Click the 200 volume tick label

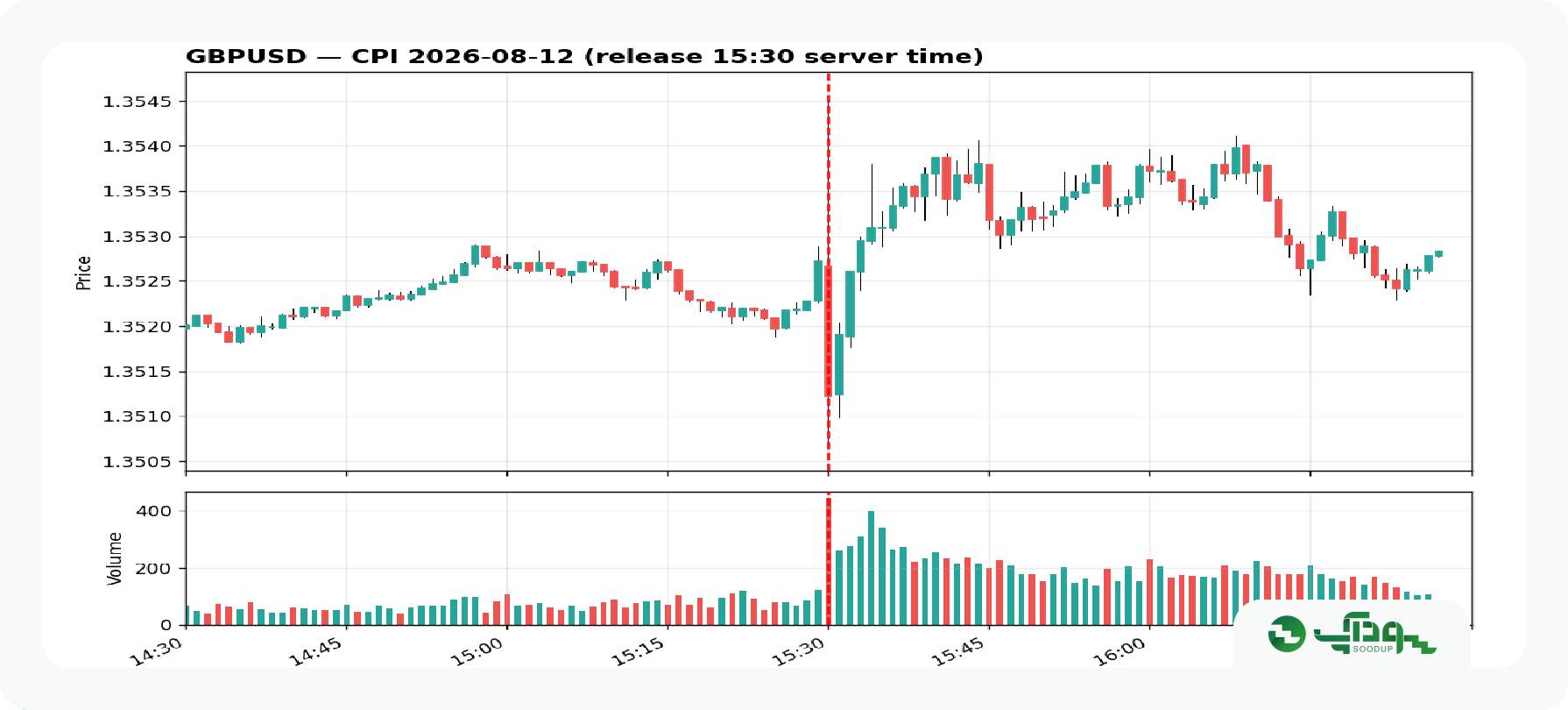[155, 568]
